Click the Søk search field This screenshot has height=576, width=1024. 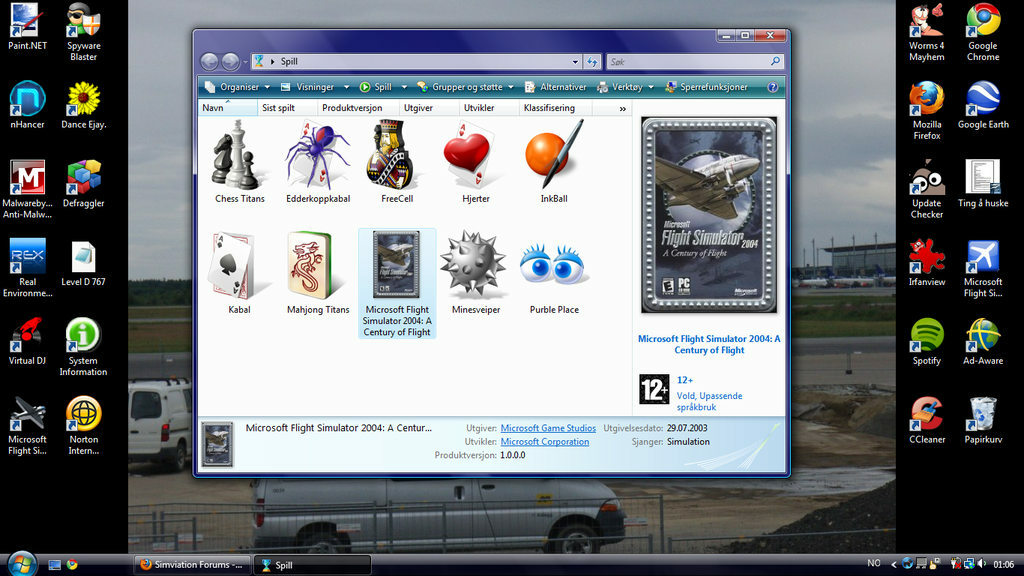(694, 61)
